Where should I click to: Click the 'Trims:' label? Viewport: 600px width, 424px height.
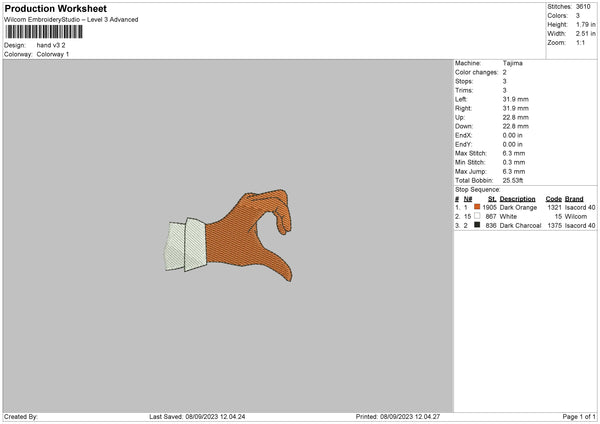(464, 90)
